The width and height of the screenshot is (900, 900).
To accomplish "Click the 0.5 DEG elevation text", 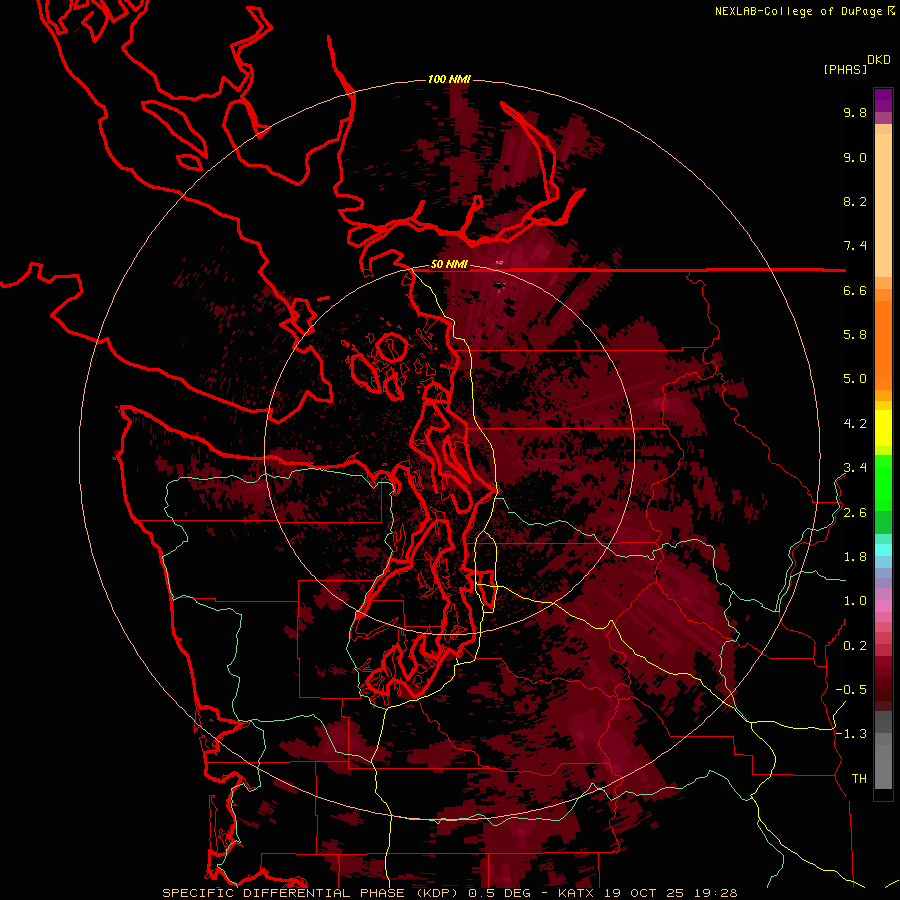I will [x=499, y=893].
